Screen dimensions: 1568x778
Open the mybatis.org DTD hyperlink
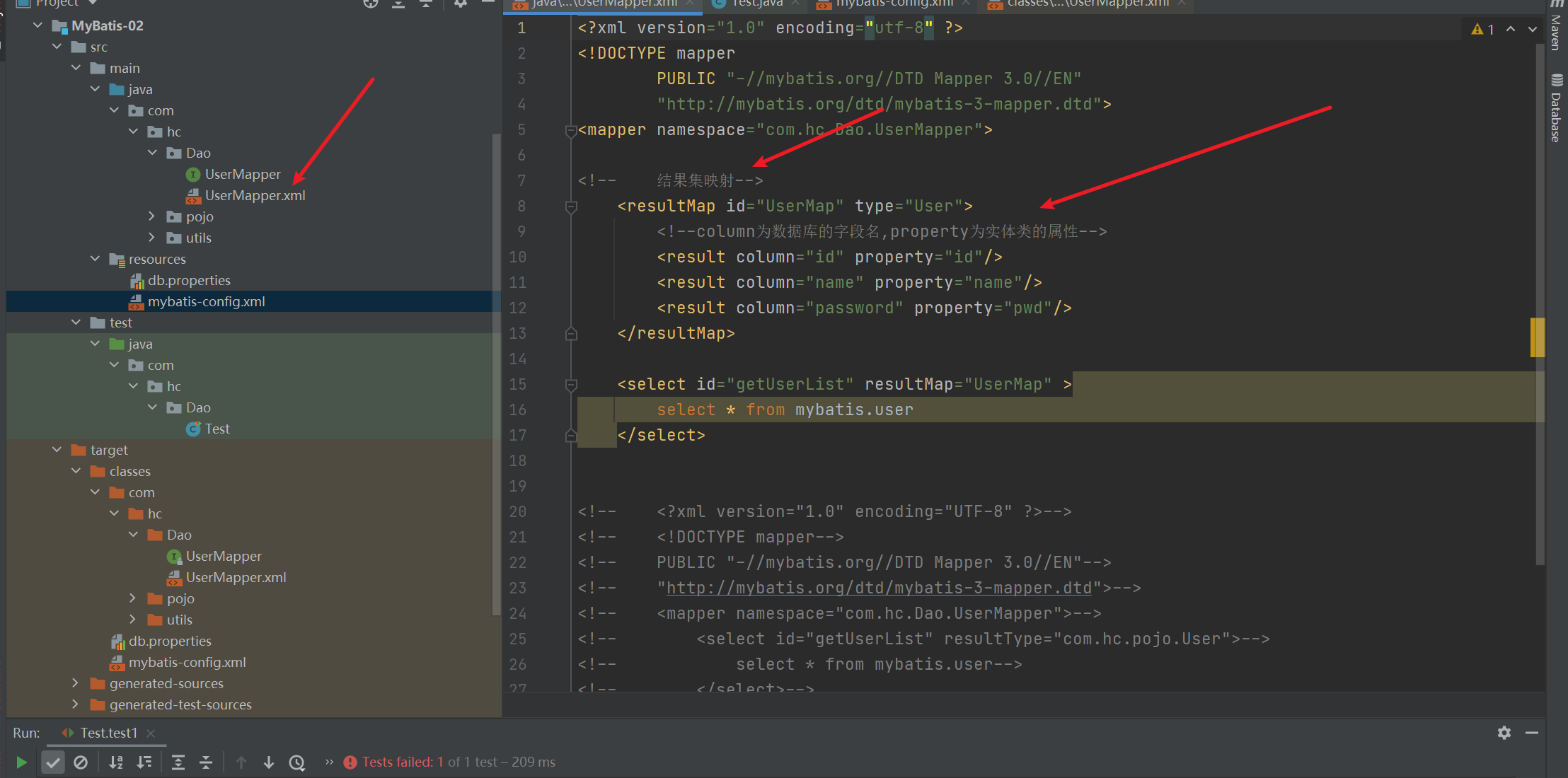pos(879,588)
